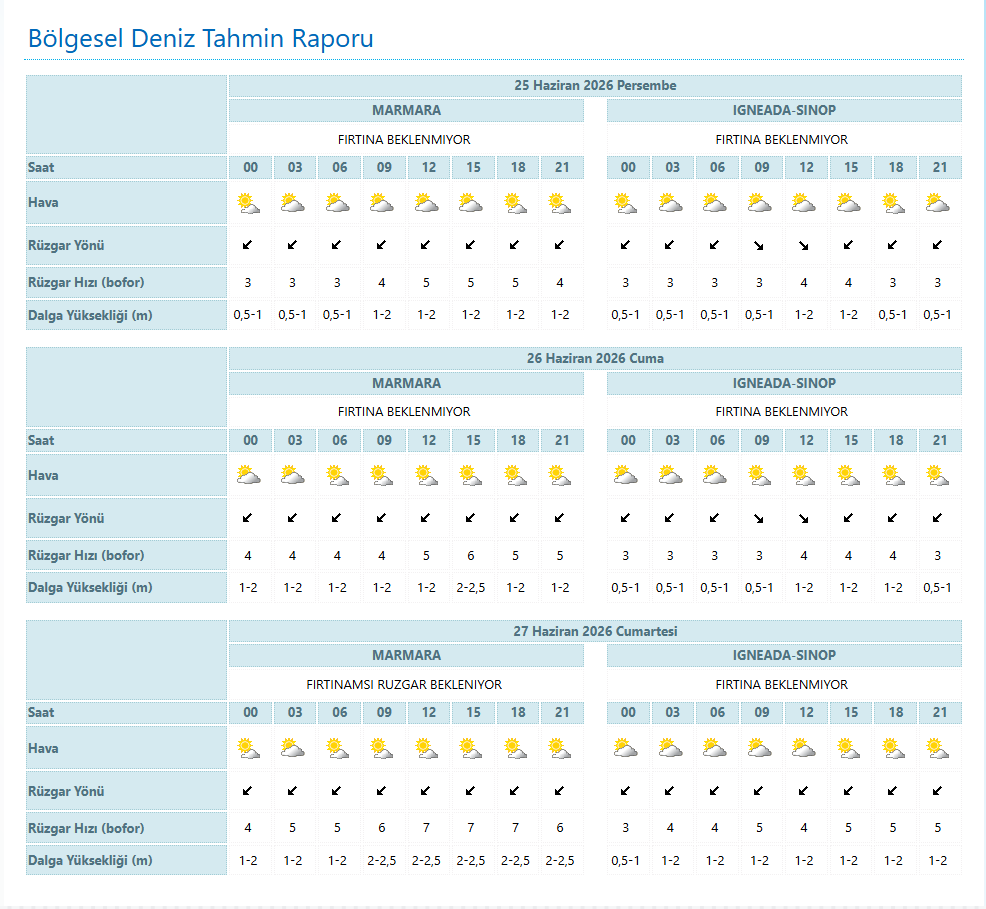This screenshot has width=986, height=909.
Task: Select 25 Haziran Marmara 18 wind direction arrow
Action: pos(515,245)
